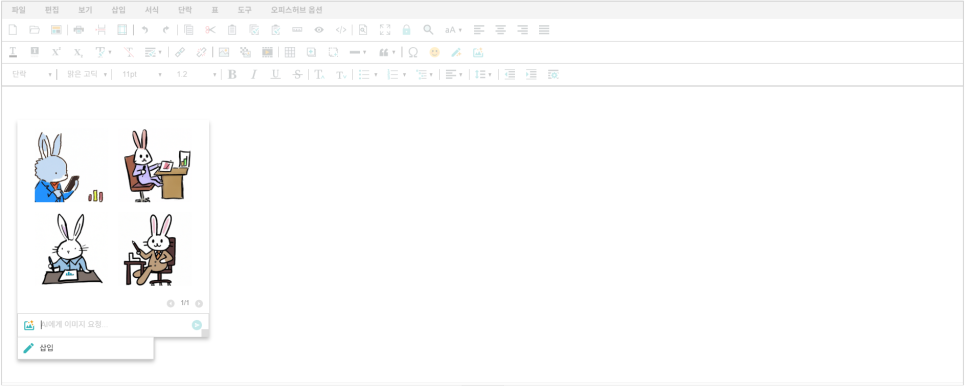
Task: Insert special character with omega icon
Action: [413, 52]
